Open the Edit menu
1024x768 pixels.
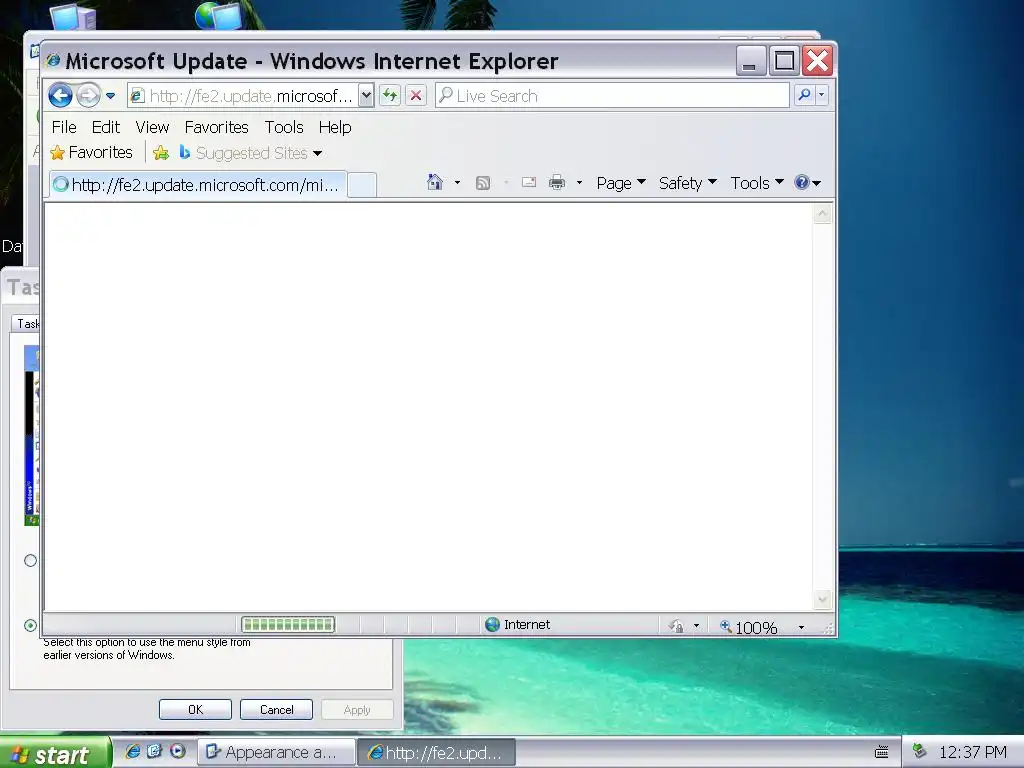pos(106,127)
